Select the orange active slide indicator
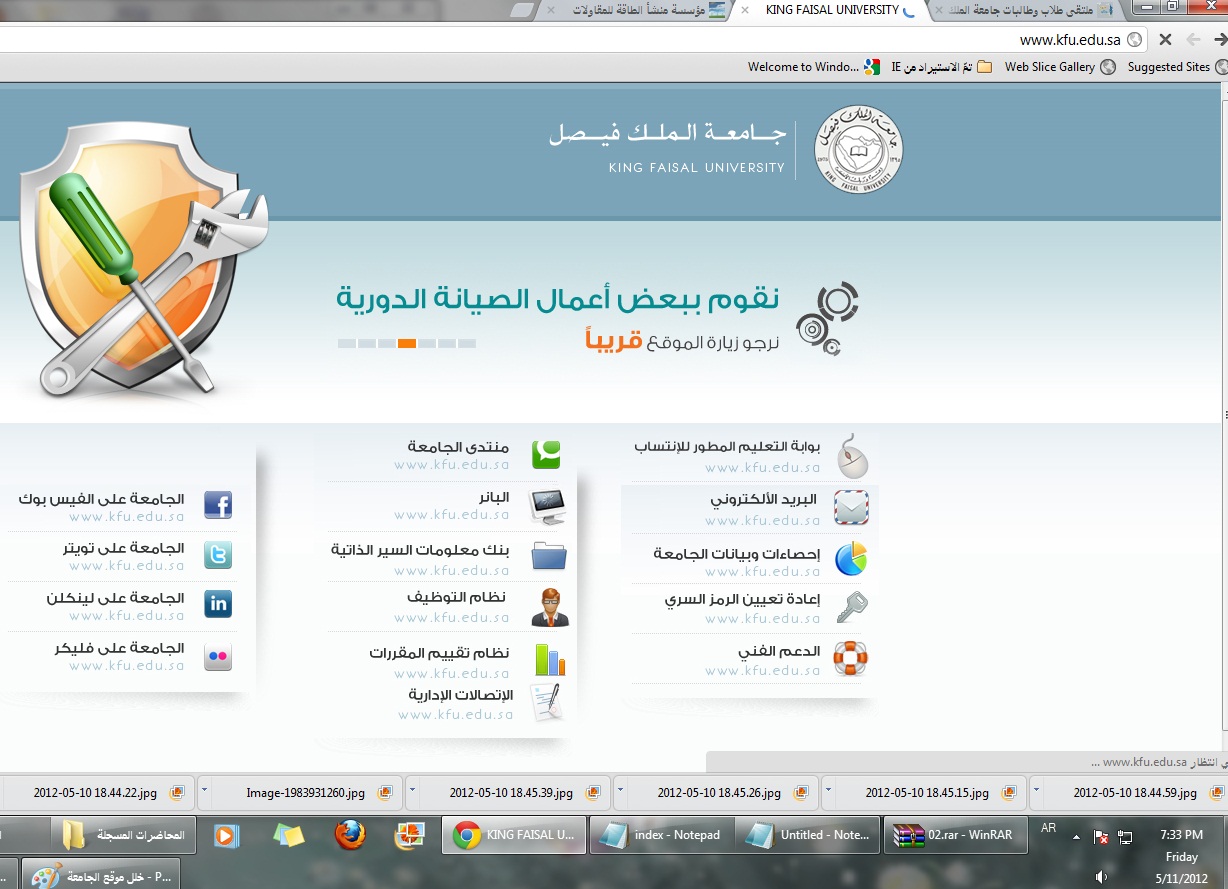Image resolution: width=1228 pixels, height=889 pixels. (x=407, y=343)
